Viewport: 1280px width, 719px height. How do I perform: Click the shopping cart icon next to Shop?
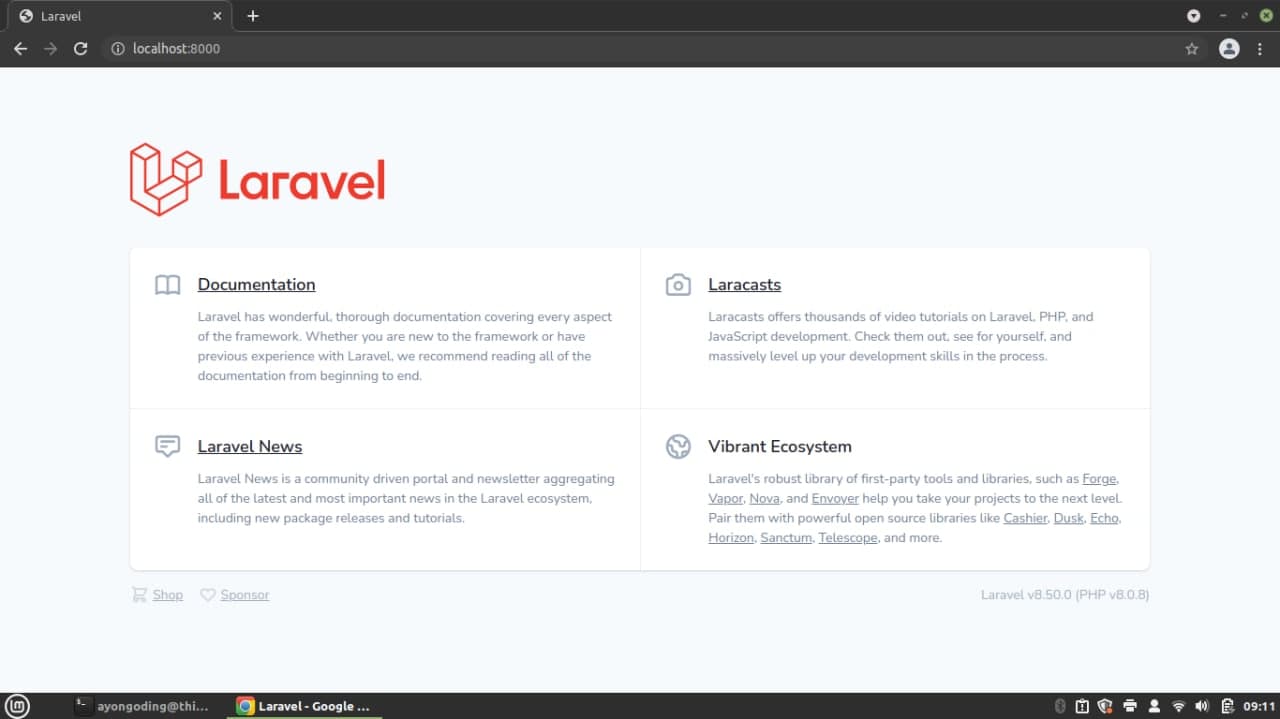coord(138,594)
